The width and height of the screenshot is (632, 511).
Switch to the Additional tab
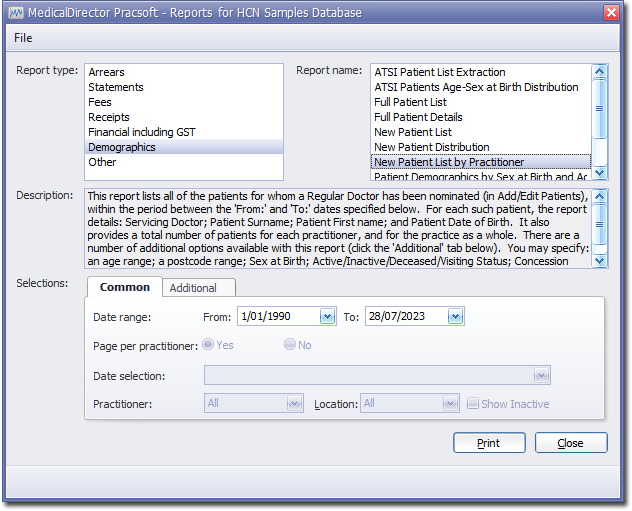pyautogui.click(x=193, y=287)
